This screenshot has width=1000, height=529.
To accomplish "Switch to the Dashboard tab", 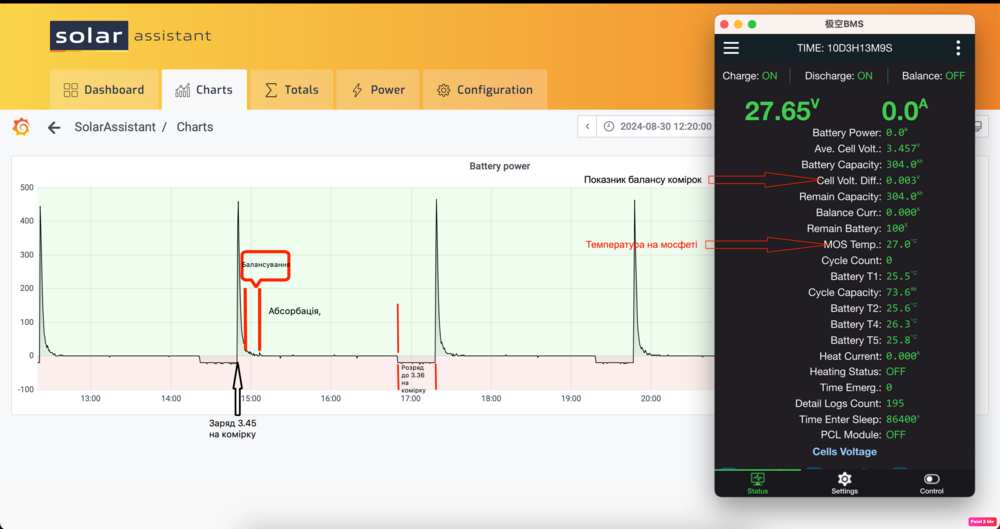I will (104, 90).
